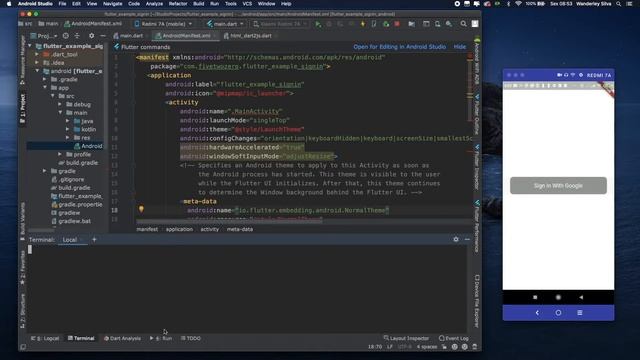The image size is (640, 360).
Task: Click the meta-data breadcrumb
Action: [x=240, y=229]
